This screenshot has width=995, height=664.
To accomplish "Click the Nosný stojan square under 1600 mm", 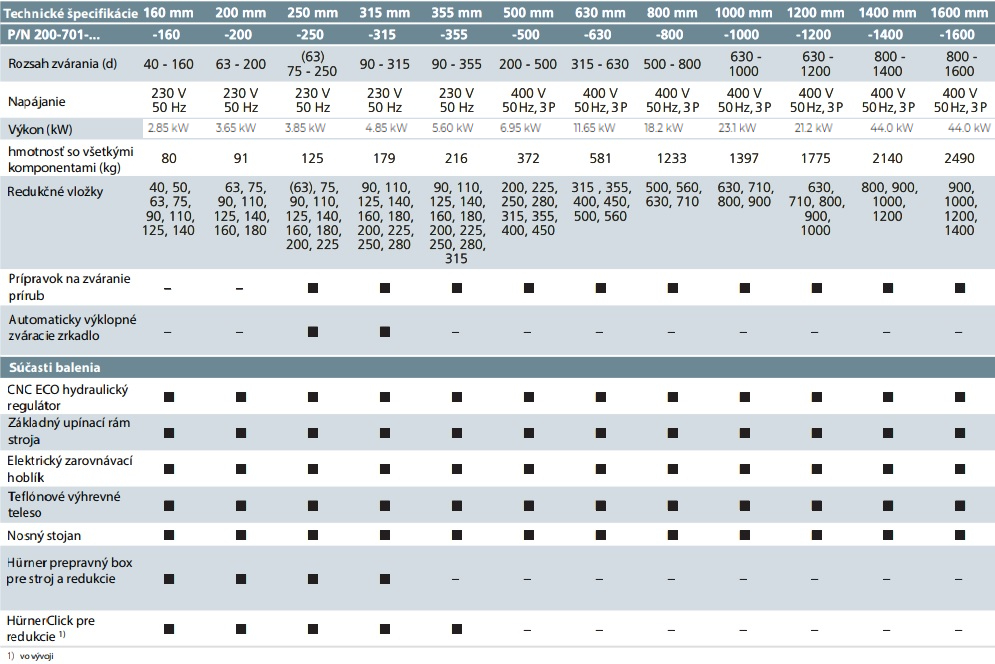I will [x=959, y=535].
